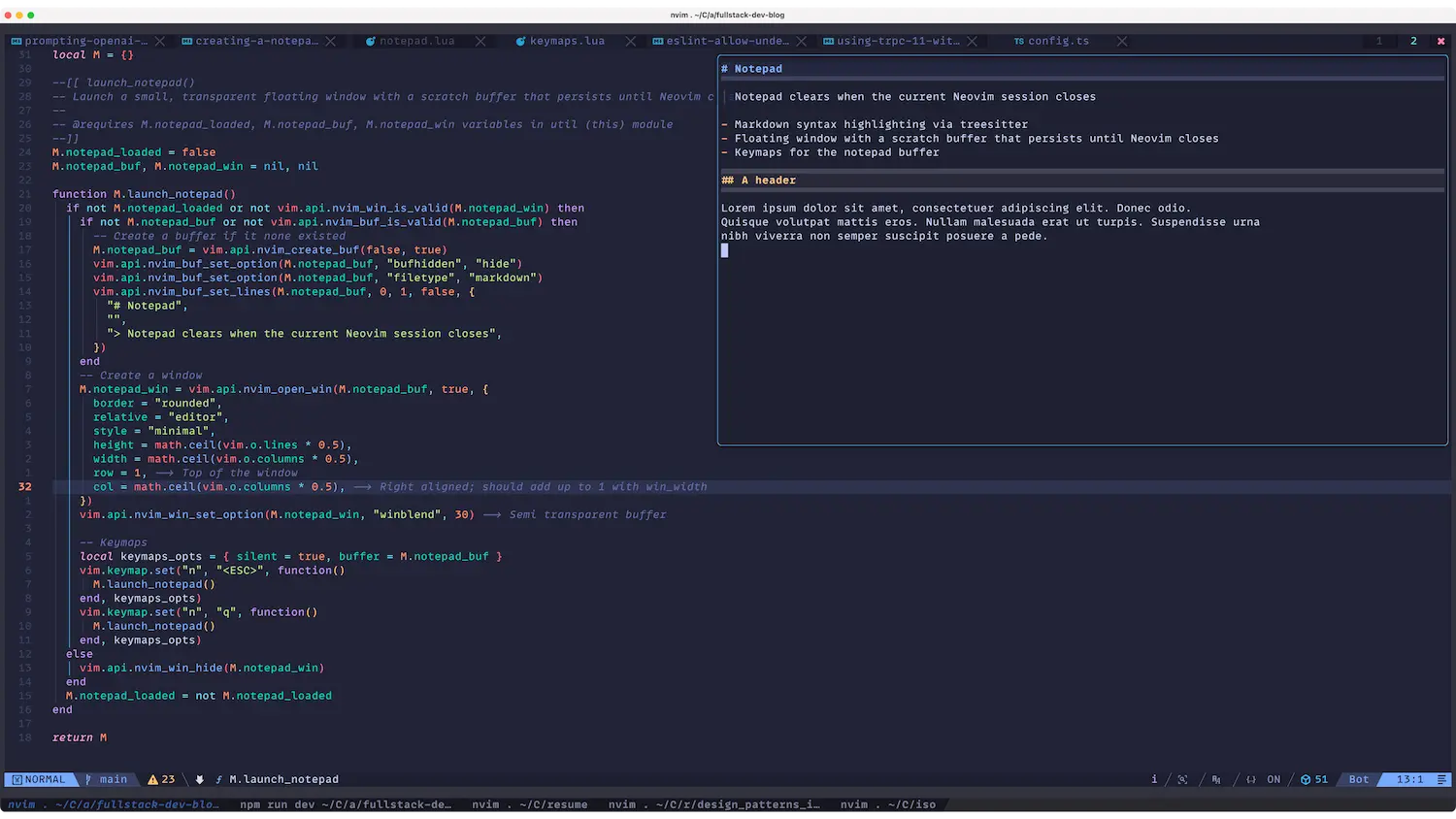This screenshot has width=1456, height=819.
Task: Click the 'local M = {}' line
Action: pyautogui.click(x=93, y=55)
